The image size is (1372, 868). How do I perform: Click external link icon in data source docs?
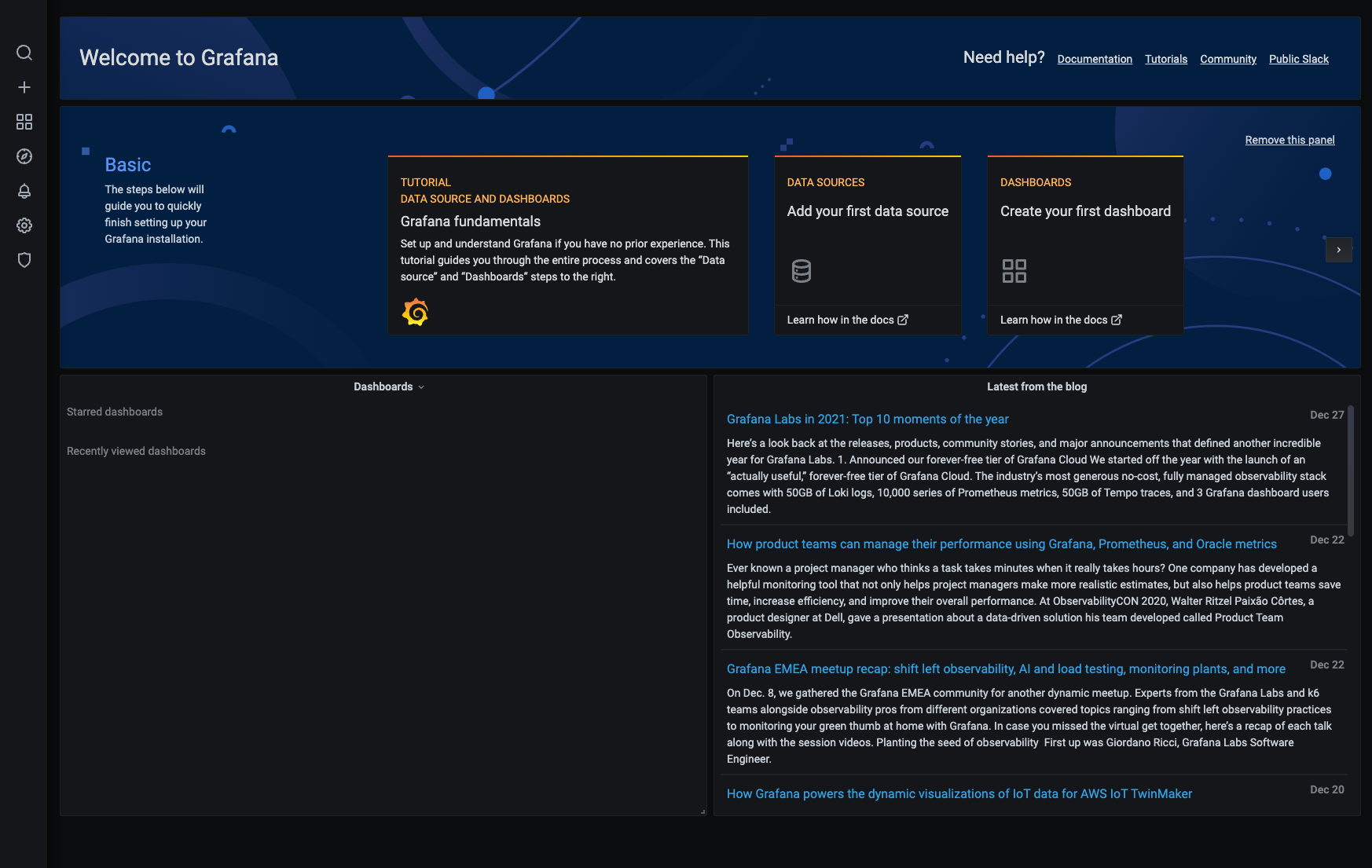click(x=903, y=320)
